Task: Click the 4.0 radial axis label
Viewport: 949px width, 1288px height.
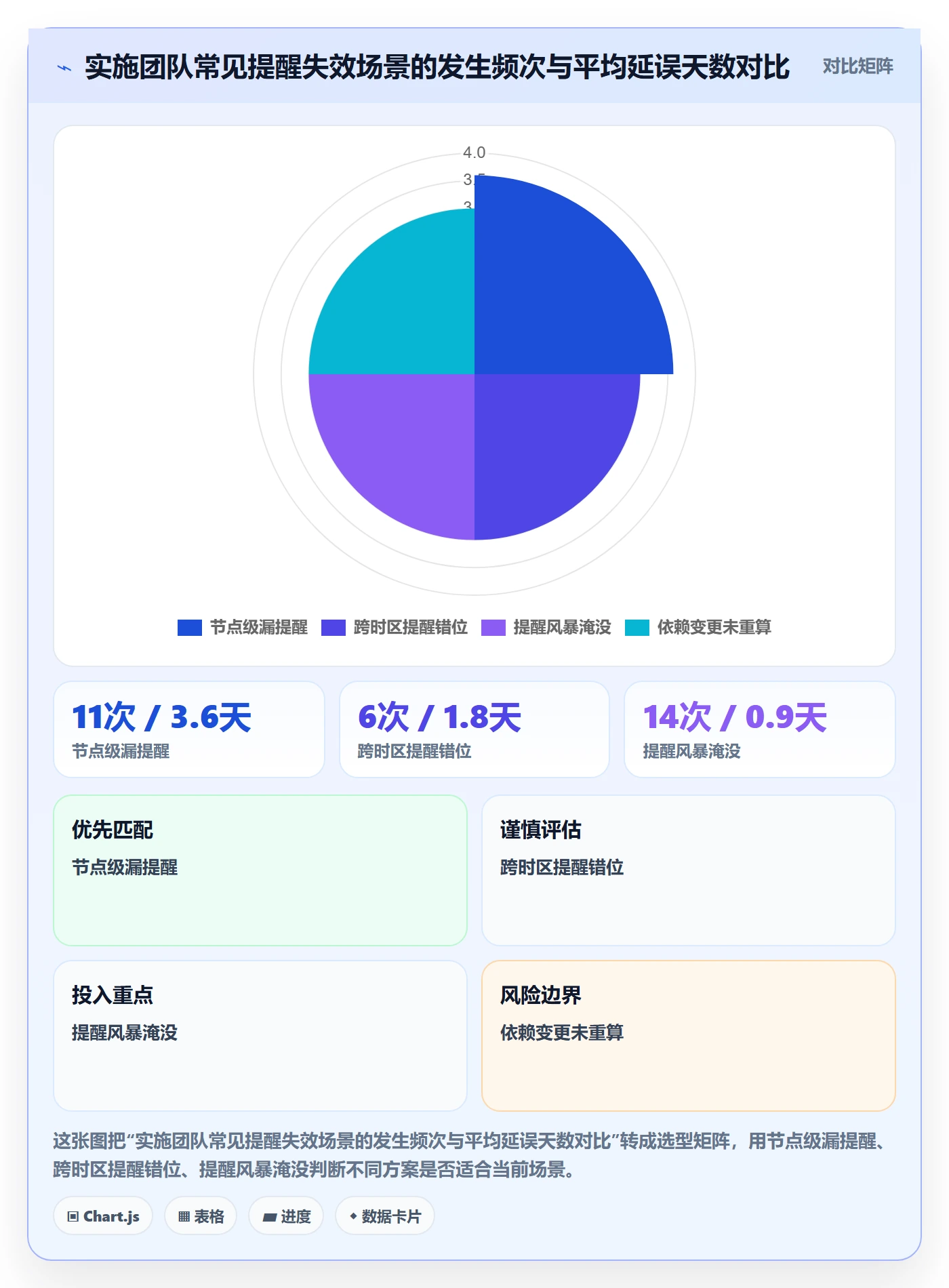Action: click(474, 153)
